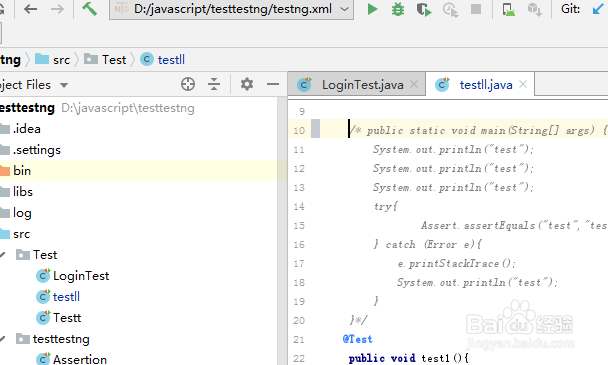Select Test package in the breadcrumb bar
Viewport: 608px width, 365px height.
click(105, 60)
